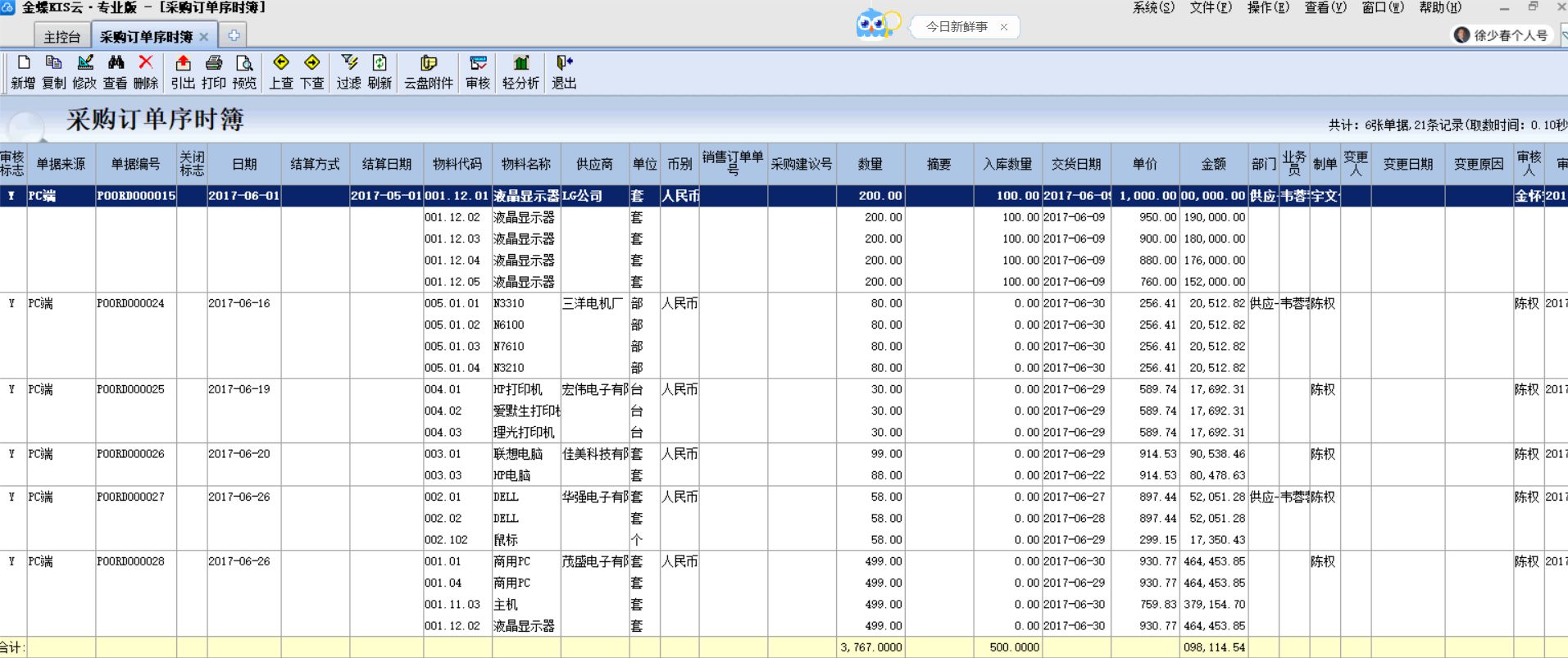Click 上查 (trace up) icon
Image resolution: width=1568 pixels, height=658 pixels.
point(281,72)
